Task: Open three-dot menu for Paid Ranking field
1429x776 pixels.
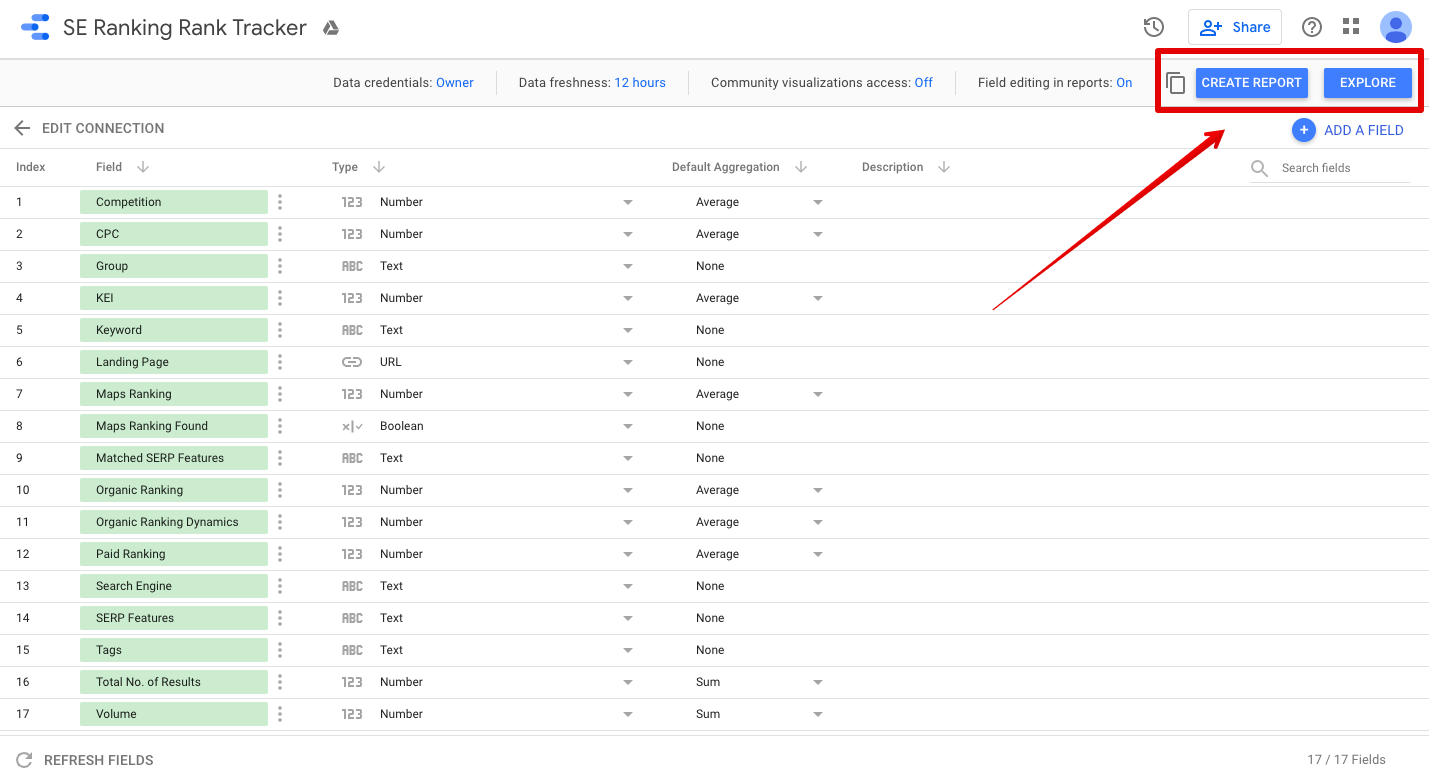Action: (280, 554)
